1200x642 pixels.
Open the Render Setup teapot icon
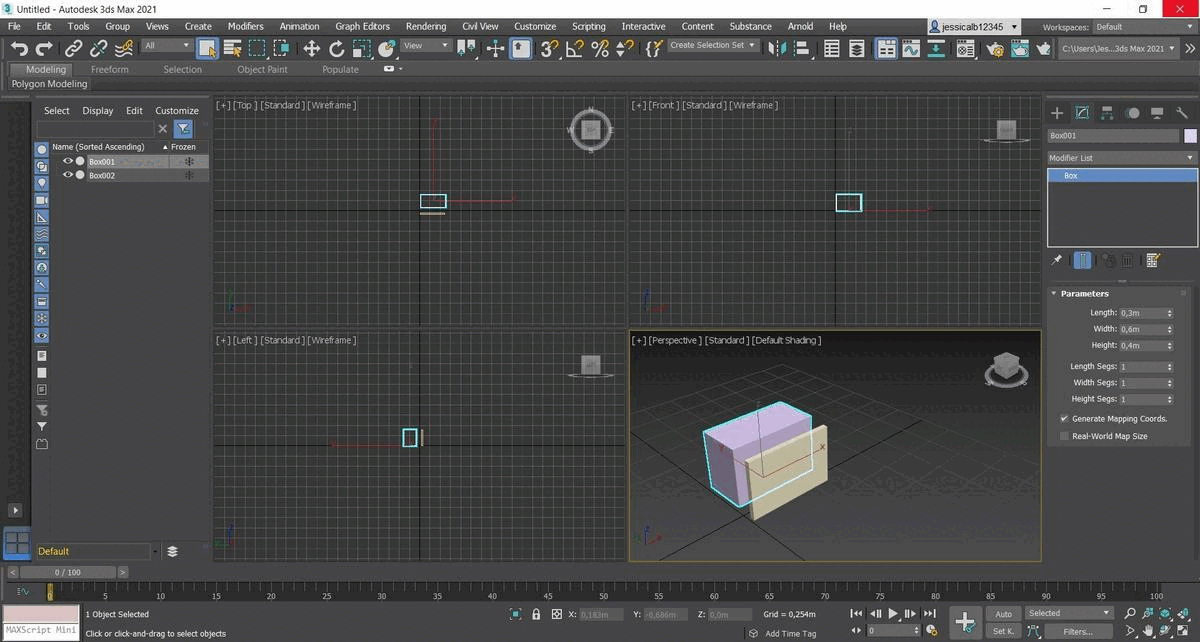pyautogui.click(x=995, y=47)
